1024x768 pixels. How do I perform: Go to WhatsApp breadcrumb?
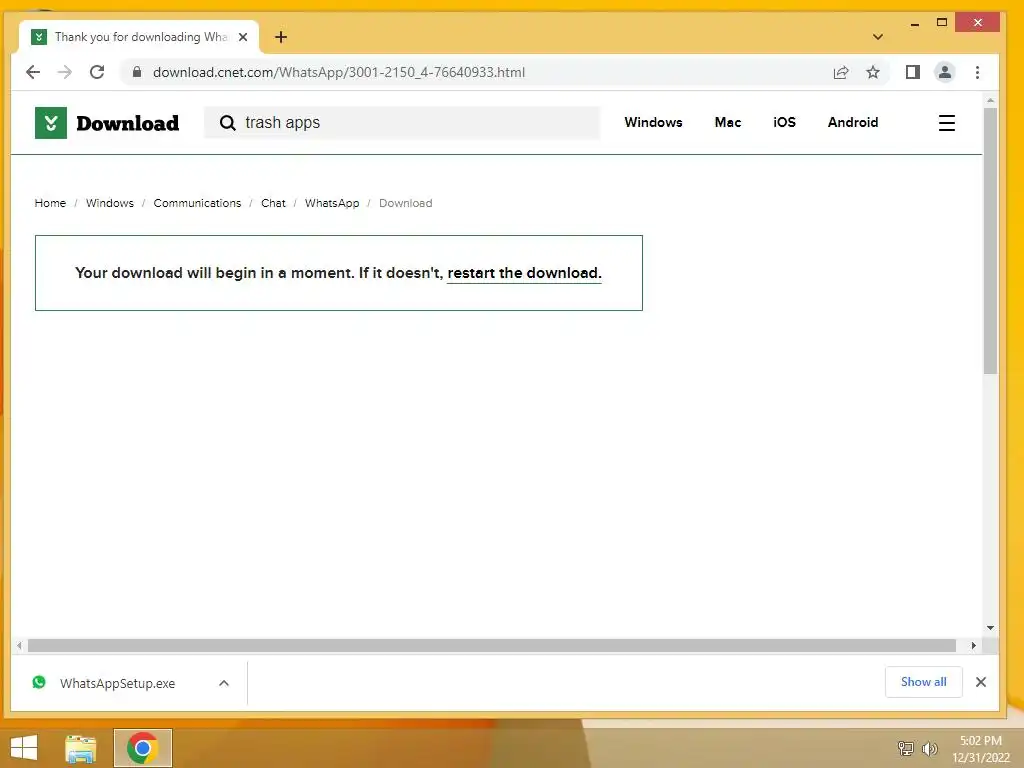(x=332, y=203)
